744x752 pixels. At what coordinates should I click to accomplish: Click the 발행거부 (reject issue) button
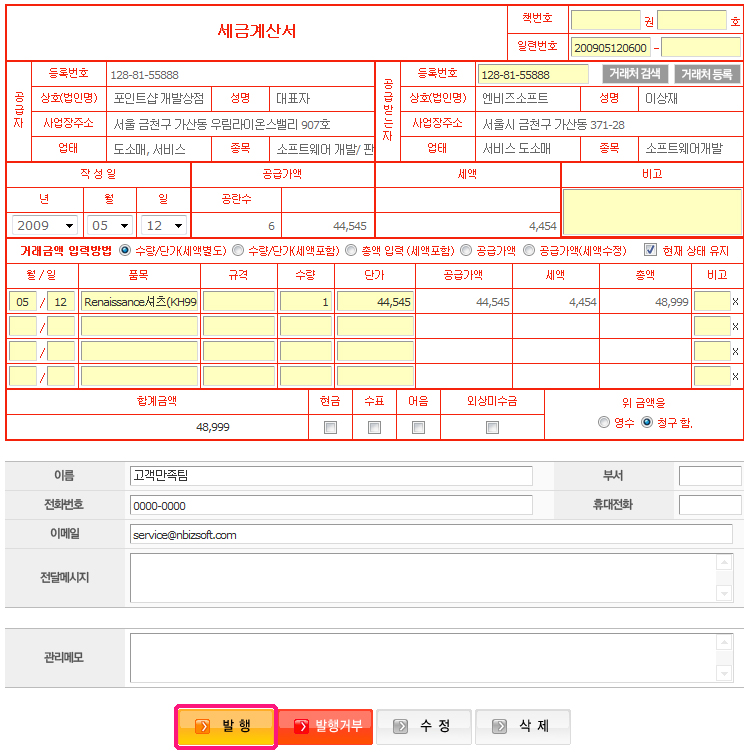[x=325, y=726]
